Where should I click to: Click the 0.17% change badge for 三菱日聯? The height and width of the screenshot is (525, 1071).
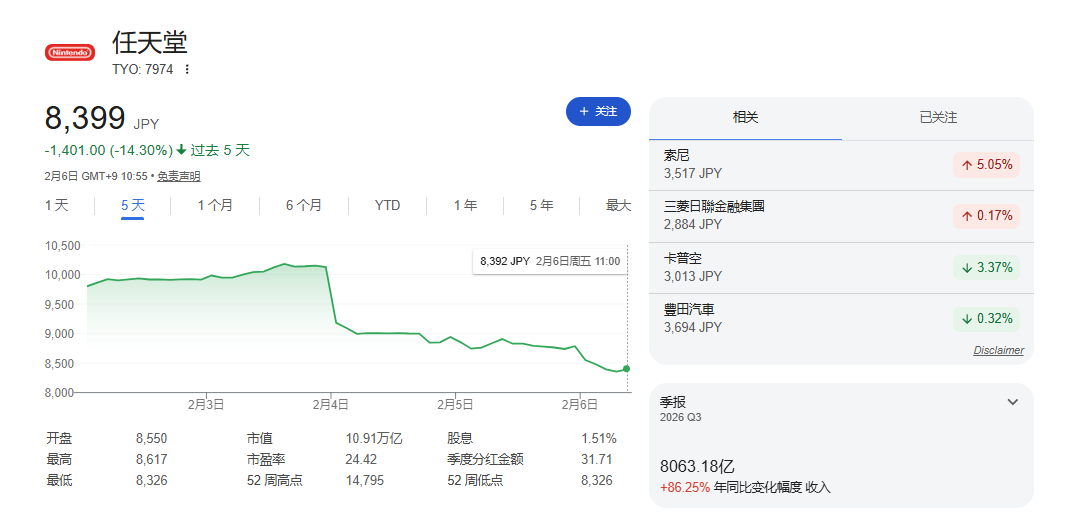[x=986, y=216]
